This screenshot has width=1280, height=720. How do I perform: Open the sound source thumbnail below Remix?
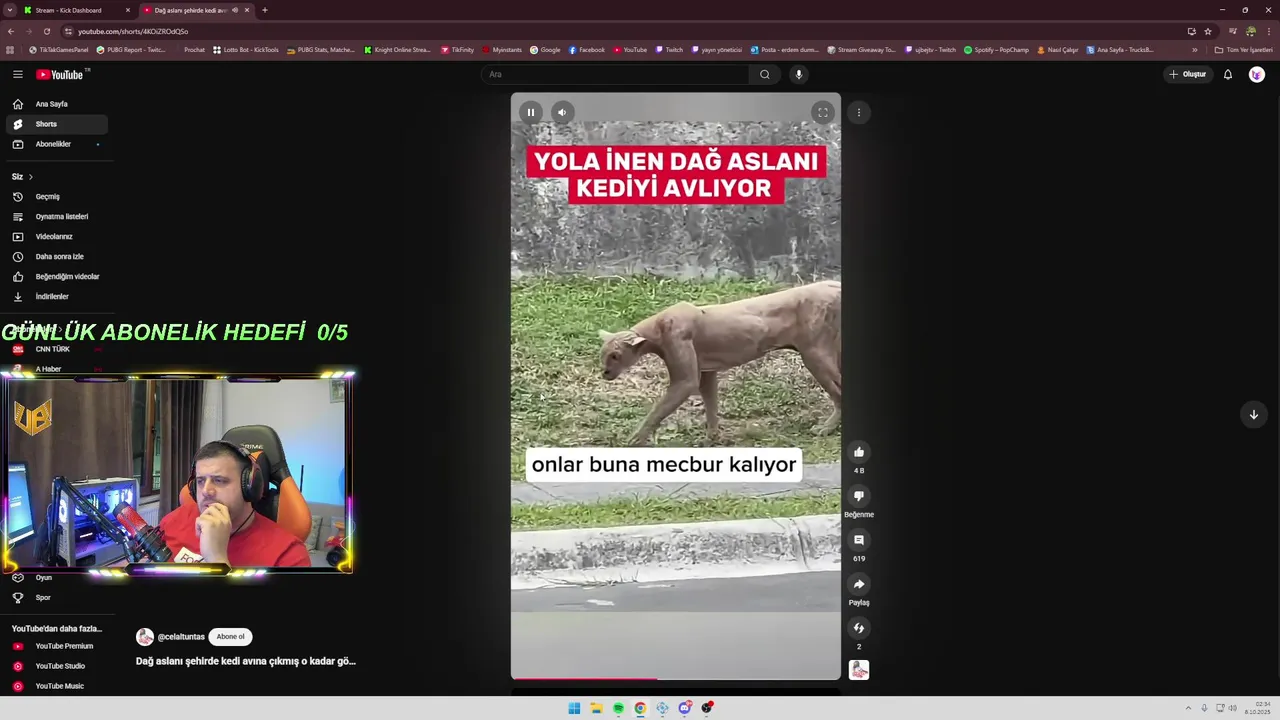[858, 670]
